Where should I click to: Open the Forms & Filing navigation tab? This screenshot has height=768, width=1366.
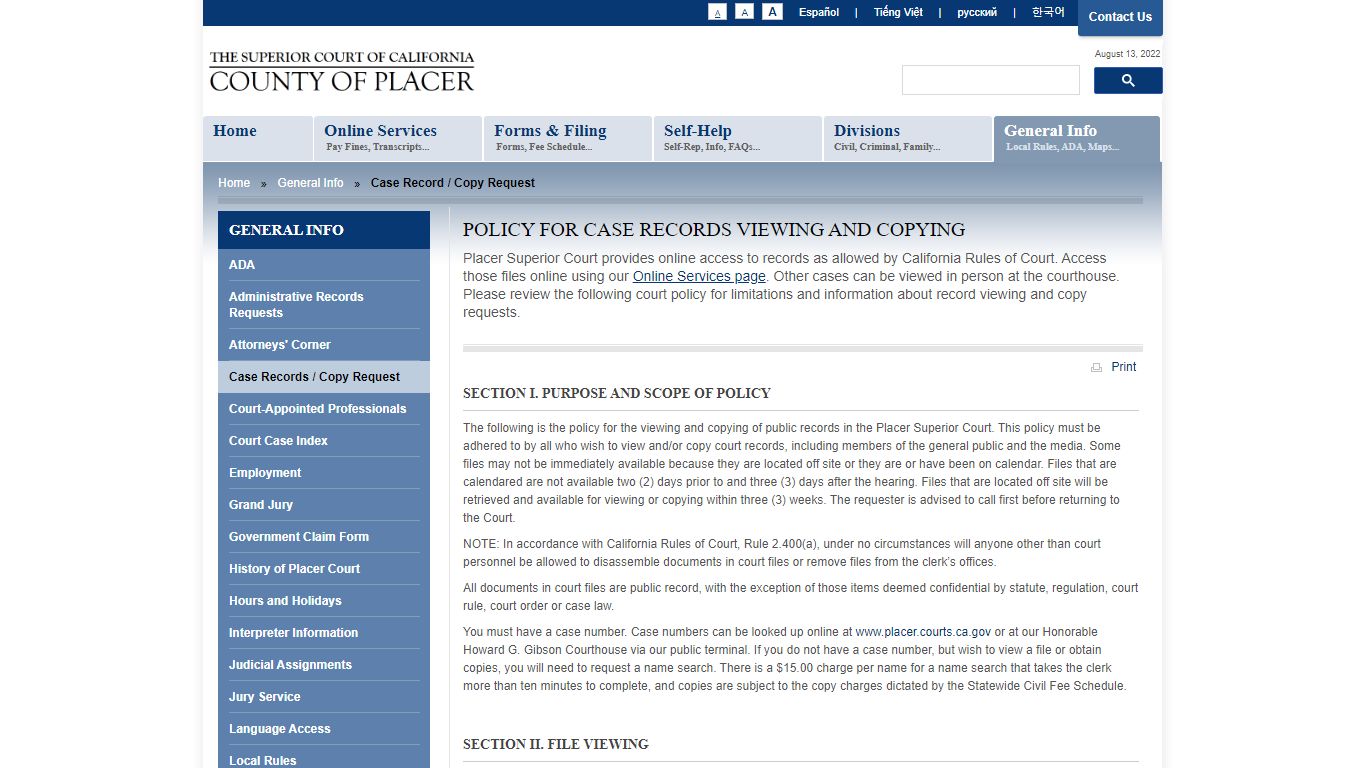(x=568, y=139)
